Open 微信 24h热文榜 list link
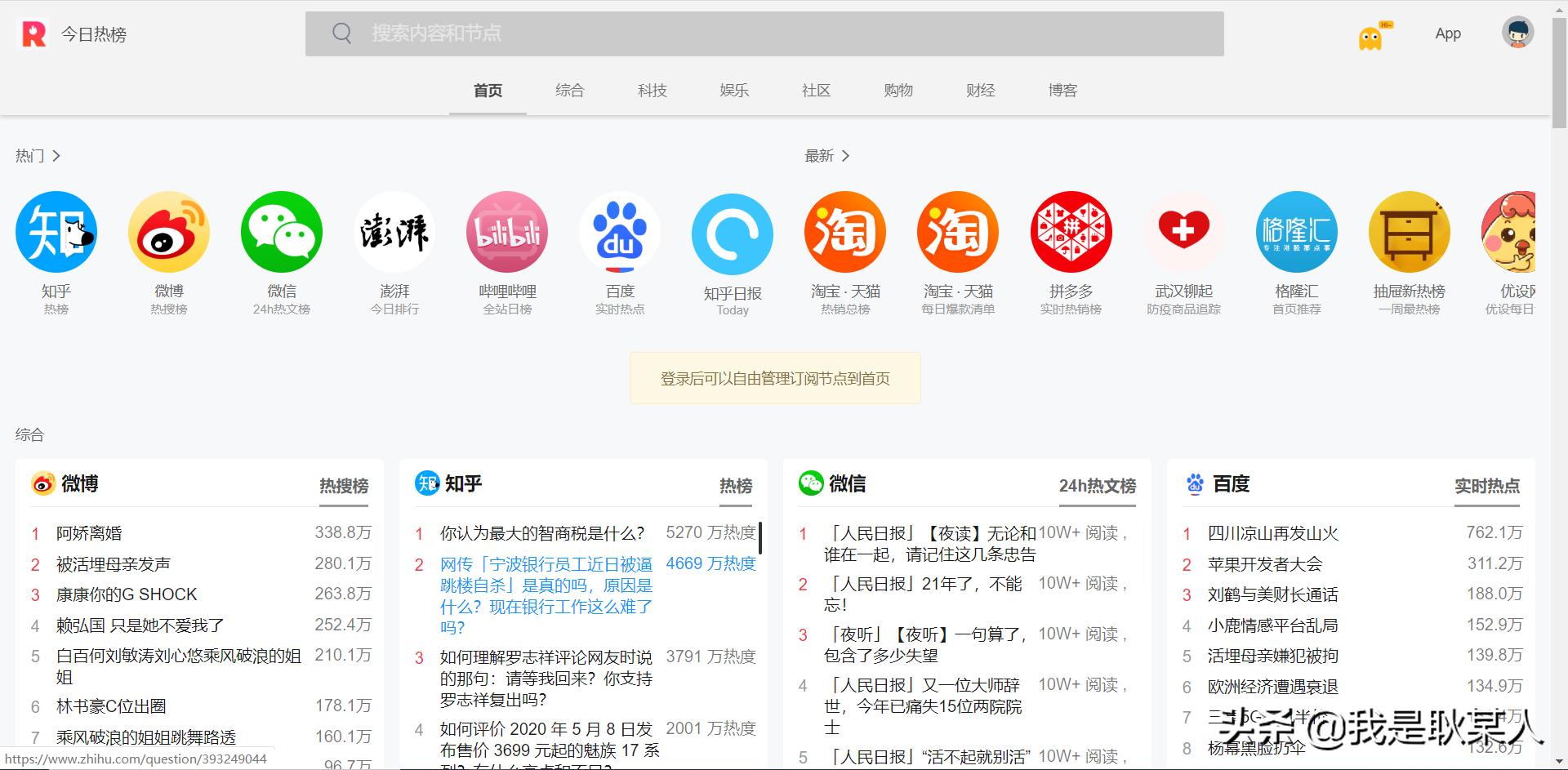Viewport: 1568px width, 770px height. pyautogui.click(x=1098, y=486)
